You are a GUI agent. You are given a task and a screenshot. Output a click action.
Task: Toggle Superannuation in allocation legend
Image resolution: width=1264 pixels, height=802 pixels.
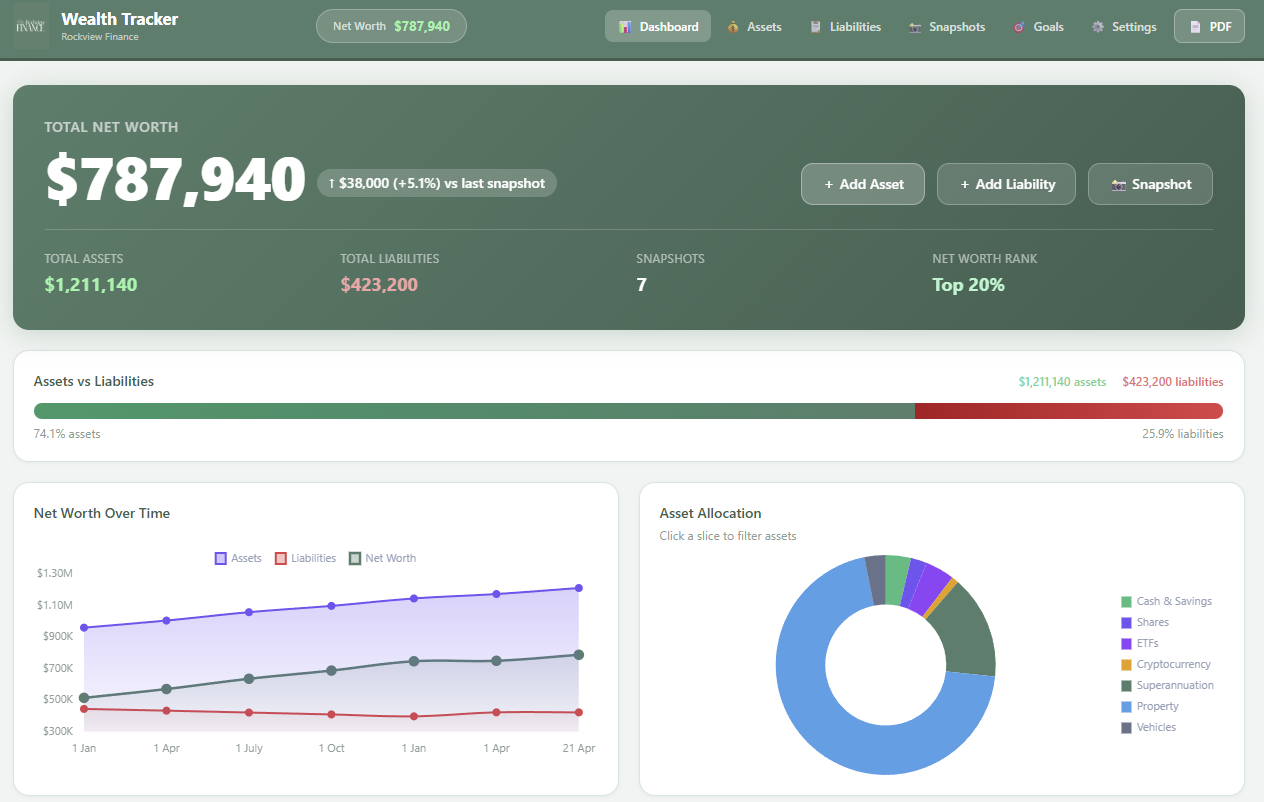click(x=1167, y=685)
